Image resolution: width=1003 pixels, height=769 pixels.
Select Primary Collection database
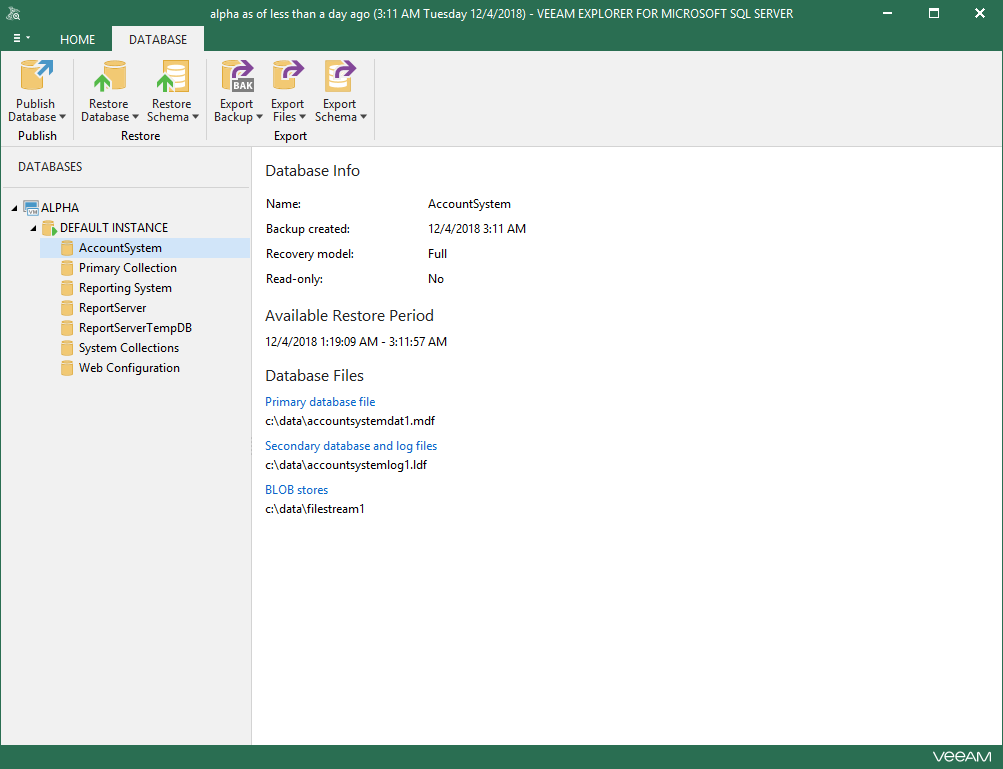[x=128, y=268]
